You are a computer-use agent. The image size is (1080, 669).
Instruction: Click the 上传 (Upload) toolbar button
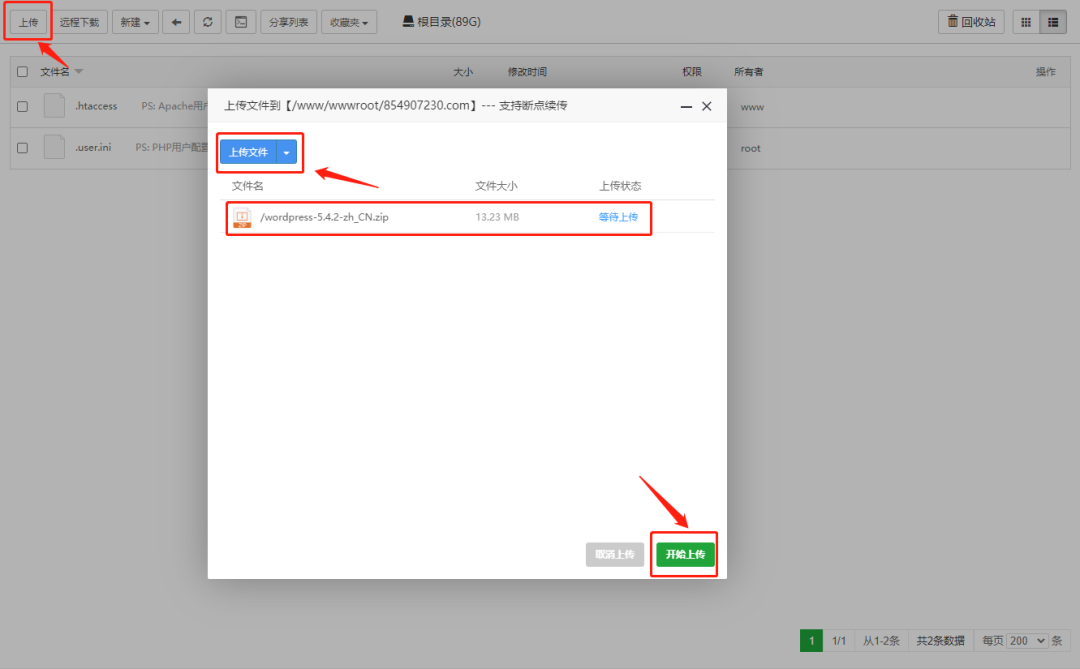(28, 22)
